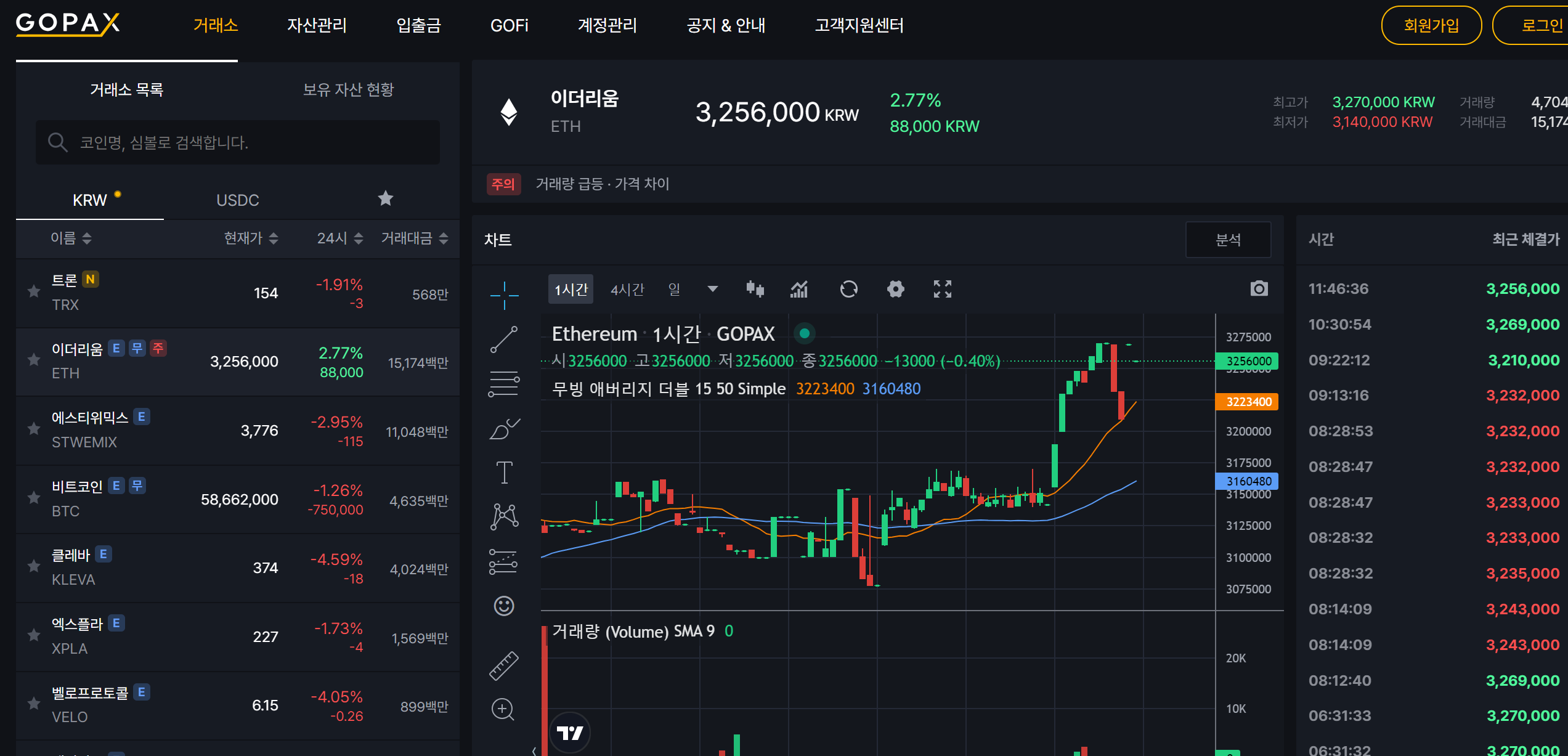Click the TradingView logo on chart
The width and height of the screenshot is (1568, 756).
click(570, 733)
